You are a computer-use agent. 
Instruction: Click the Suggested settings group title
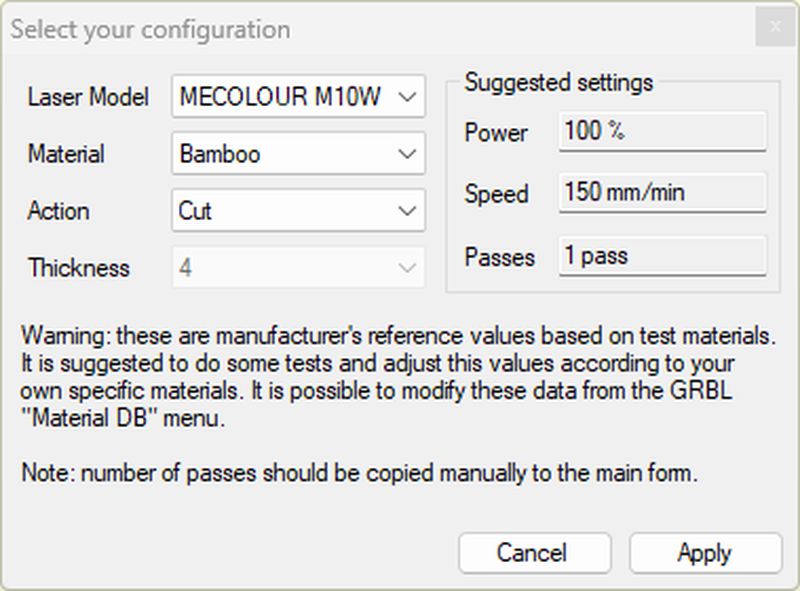tap(558, 82)
